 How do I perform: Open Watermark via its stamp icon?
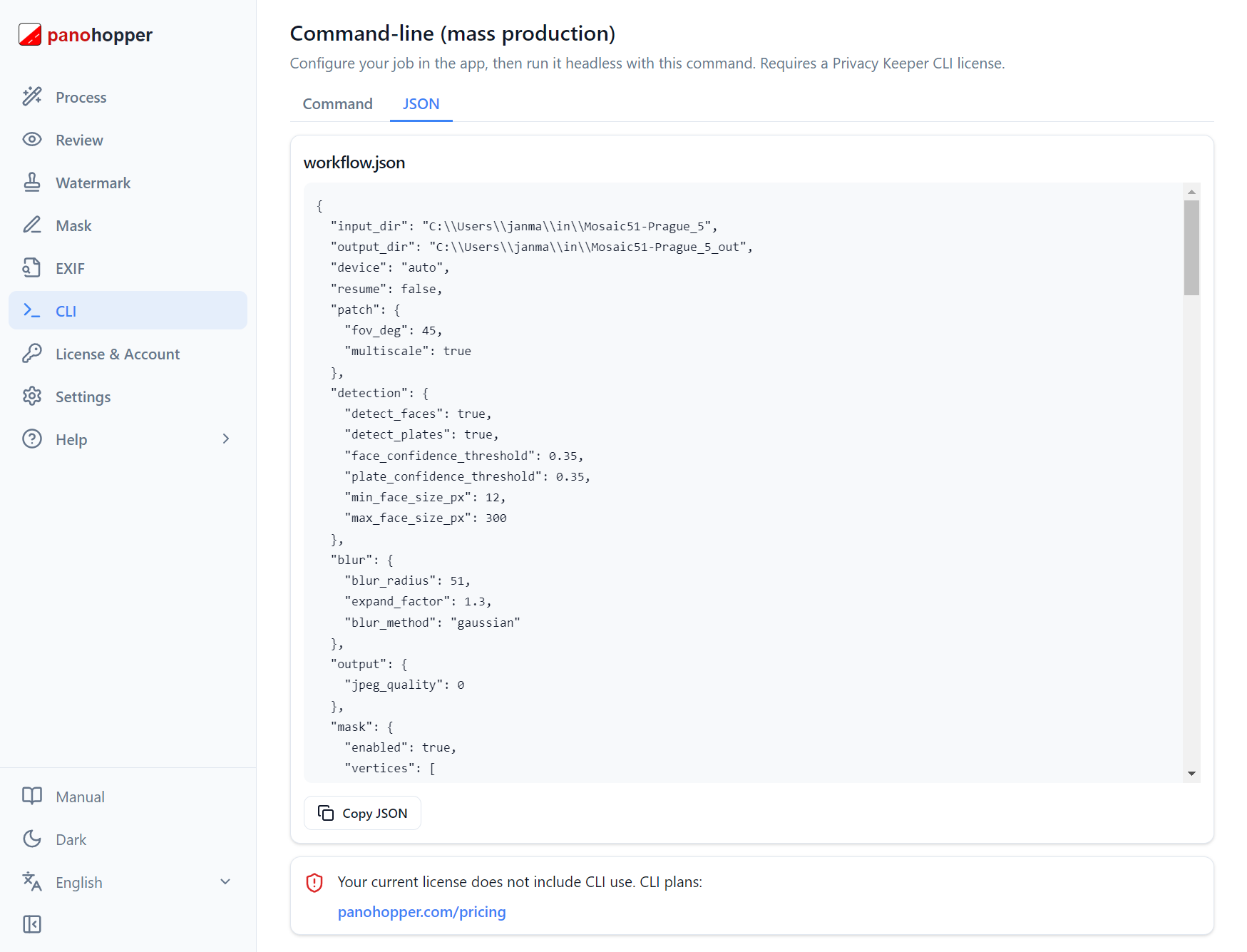[x=32, y=182]
